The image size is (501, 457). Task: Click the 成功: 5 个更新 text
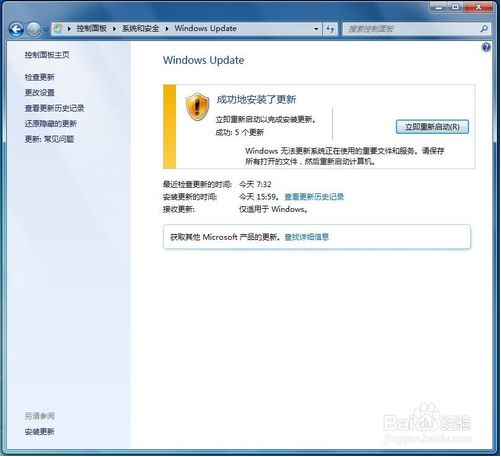[240, 133]
